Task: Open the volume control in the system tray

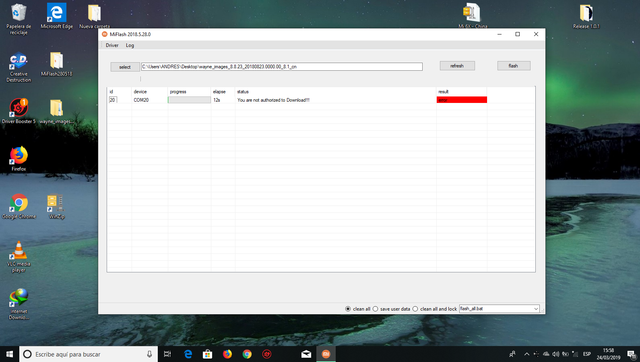Action: click(556, 354)
